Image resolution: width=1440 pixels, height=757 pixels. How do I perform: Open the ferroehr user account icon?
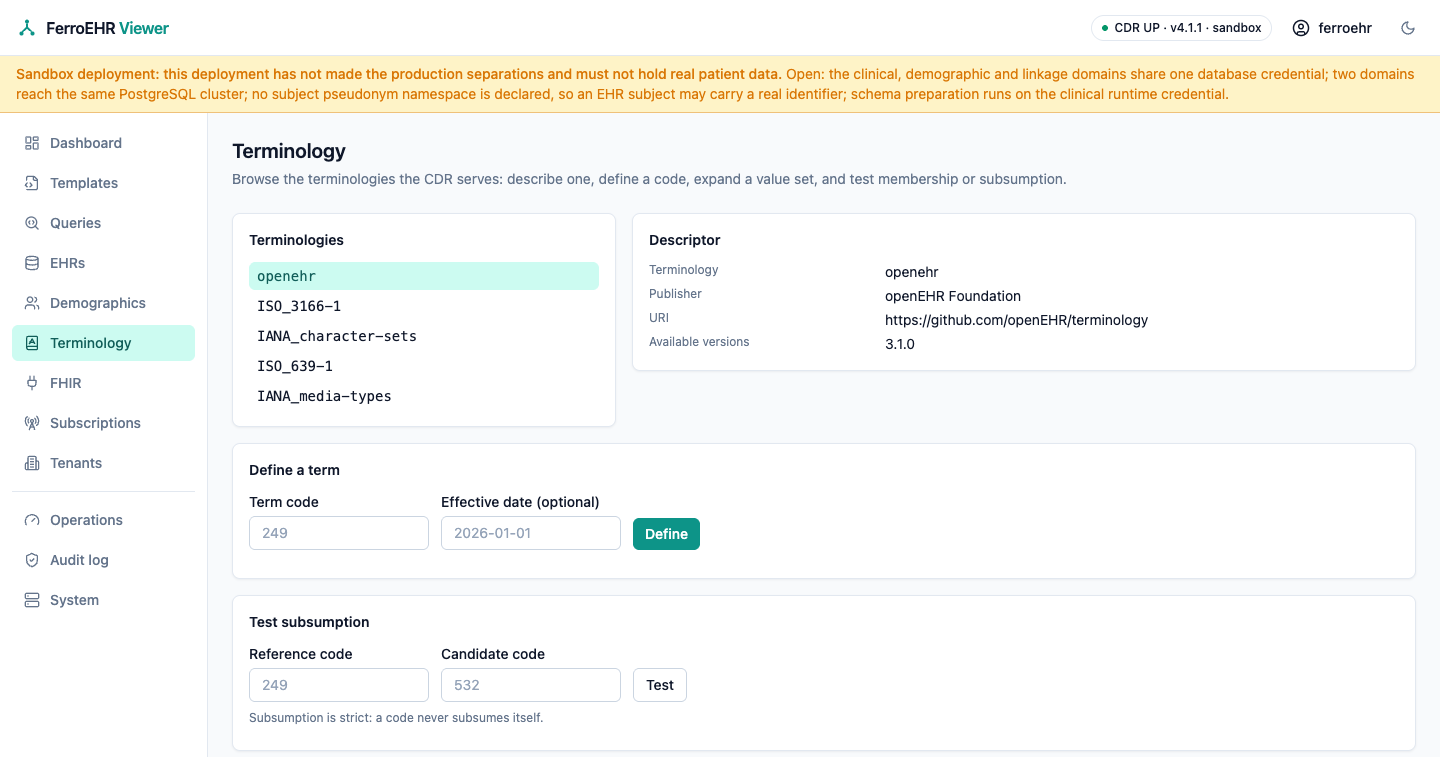point(1301,28)
